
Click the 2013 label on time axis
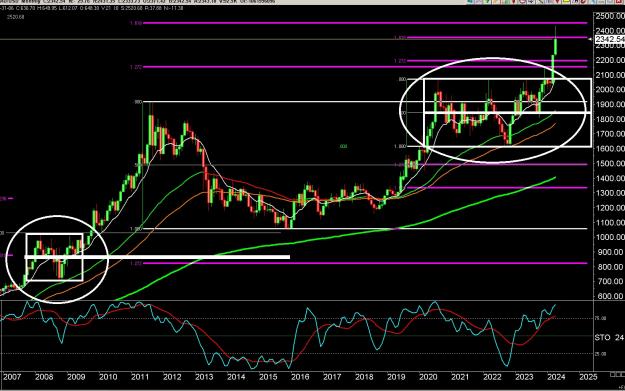point(204,377)
